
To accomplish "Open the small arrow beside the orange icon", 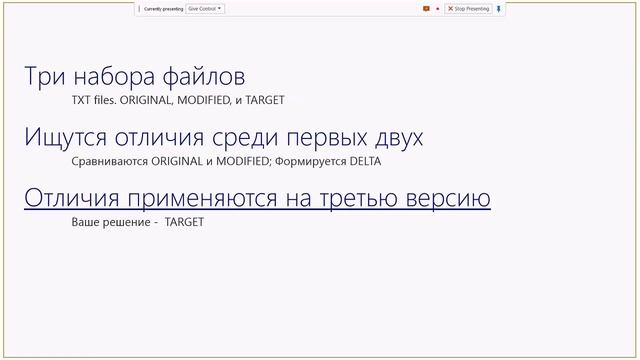I will pyautogui.click(x=438, y=9).
